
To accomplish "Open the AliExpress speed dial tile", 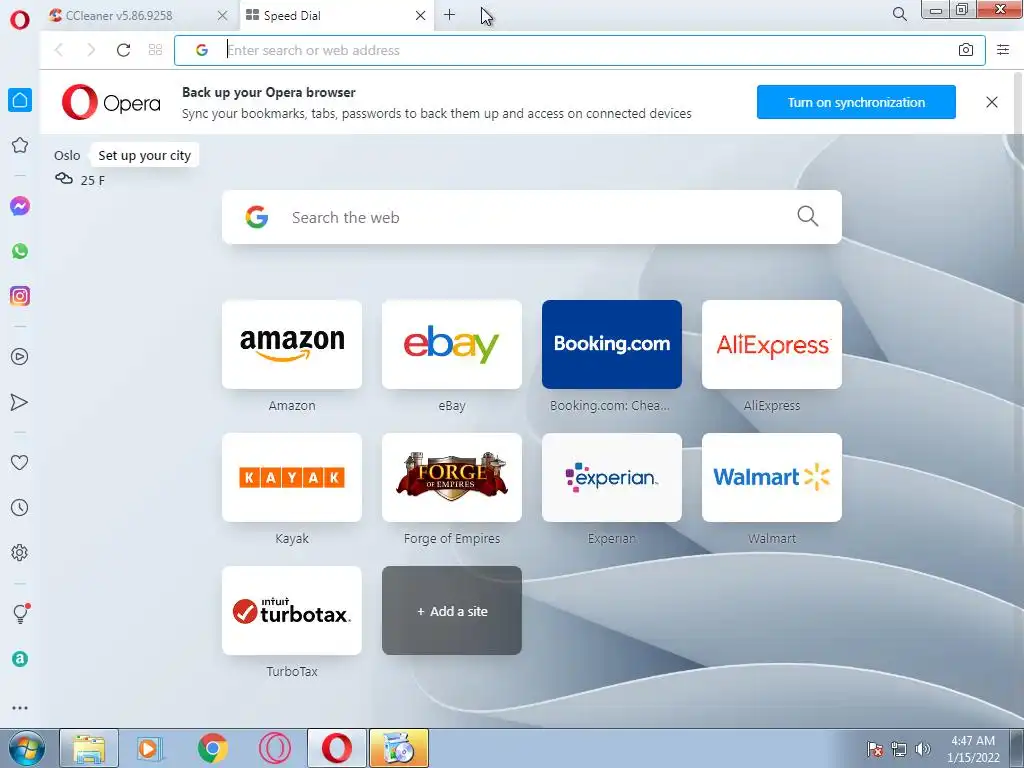I will pyautogui.click(x=772, y=344).
